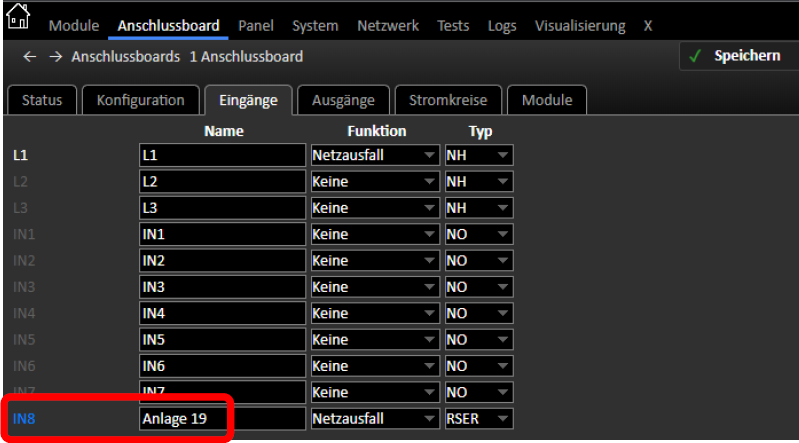Click the Anlage 19 name field
Screen dimensions: 799x443
pyautogui.click(x=222, y=418)
